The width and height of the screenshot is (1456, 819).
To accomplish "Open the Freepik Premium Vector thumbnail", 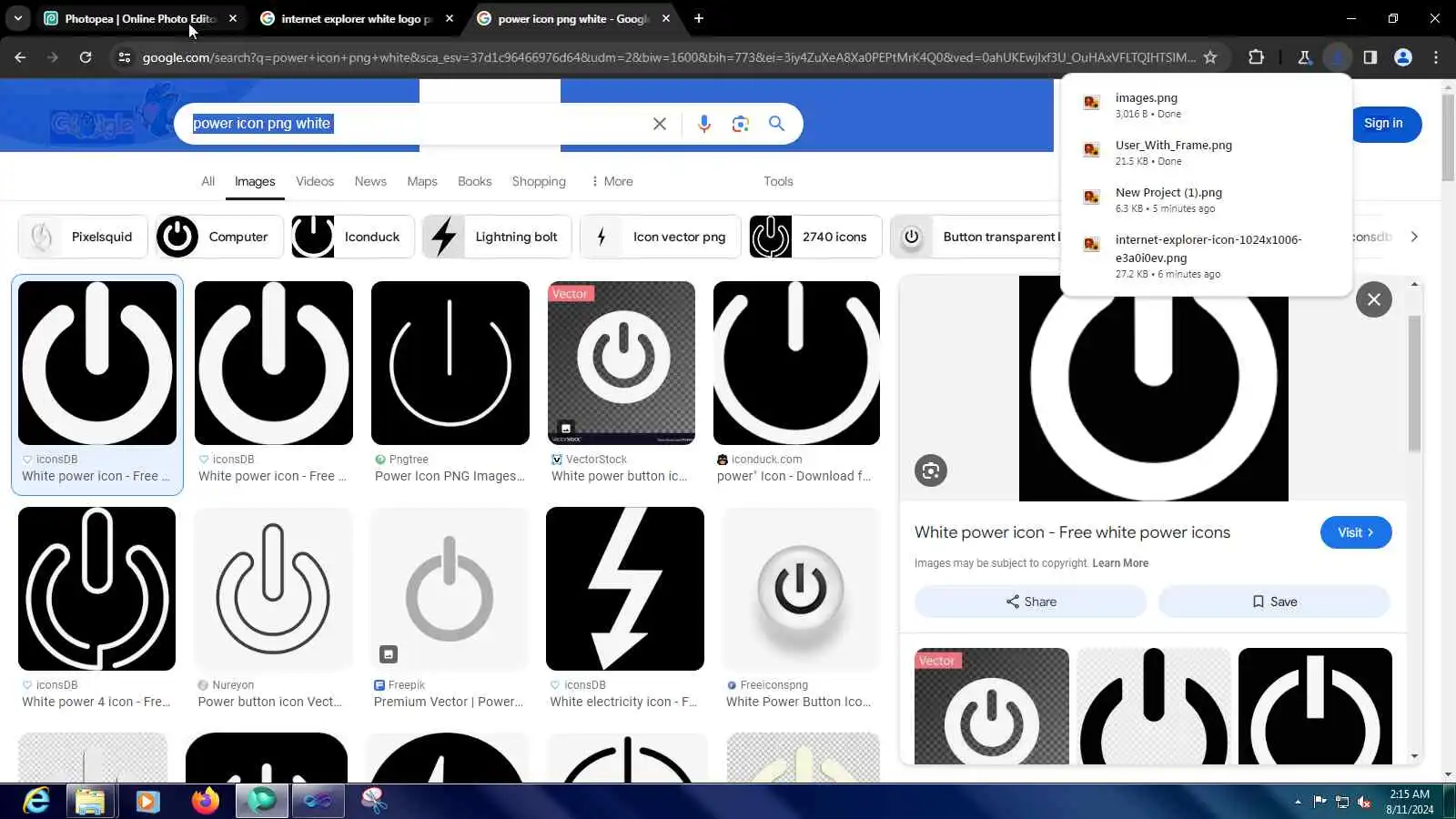I will [450, 589].
